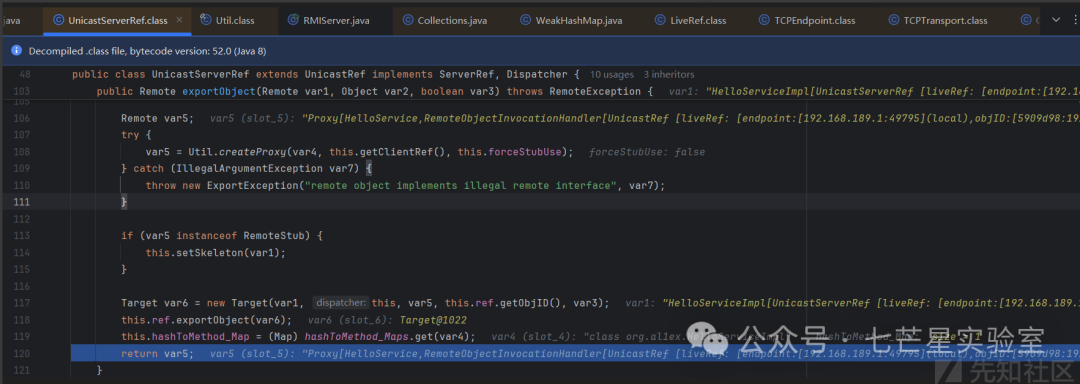Click the class icon on TCPTransport.class tab

(893, 21)
